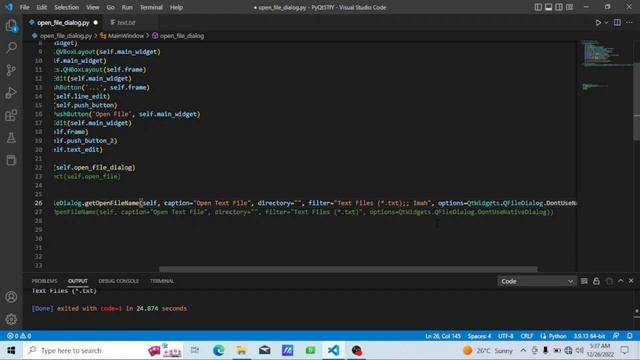Switch to open_file_dialog.py editor tab

[63, 22]
